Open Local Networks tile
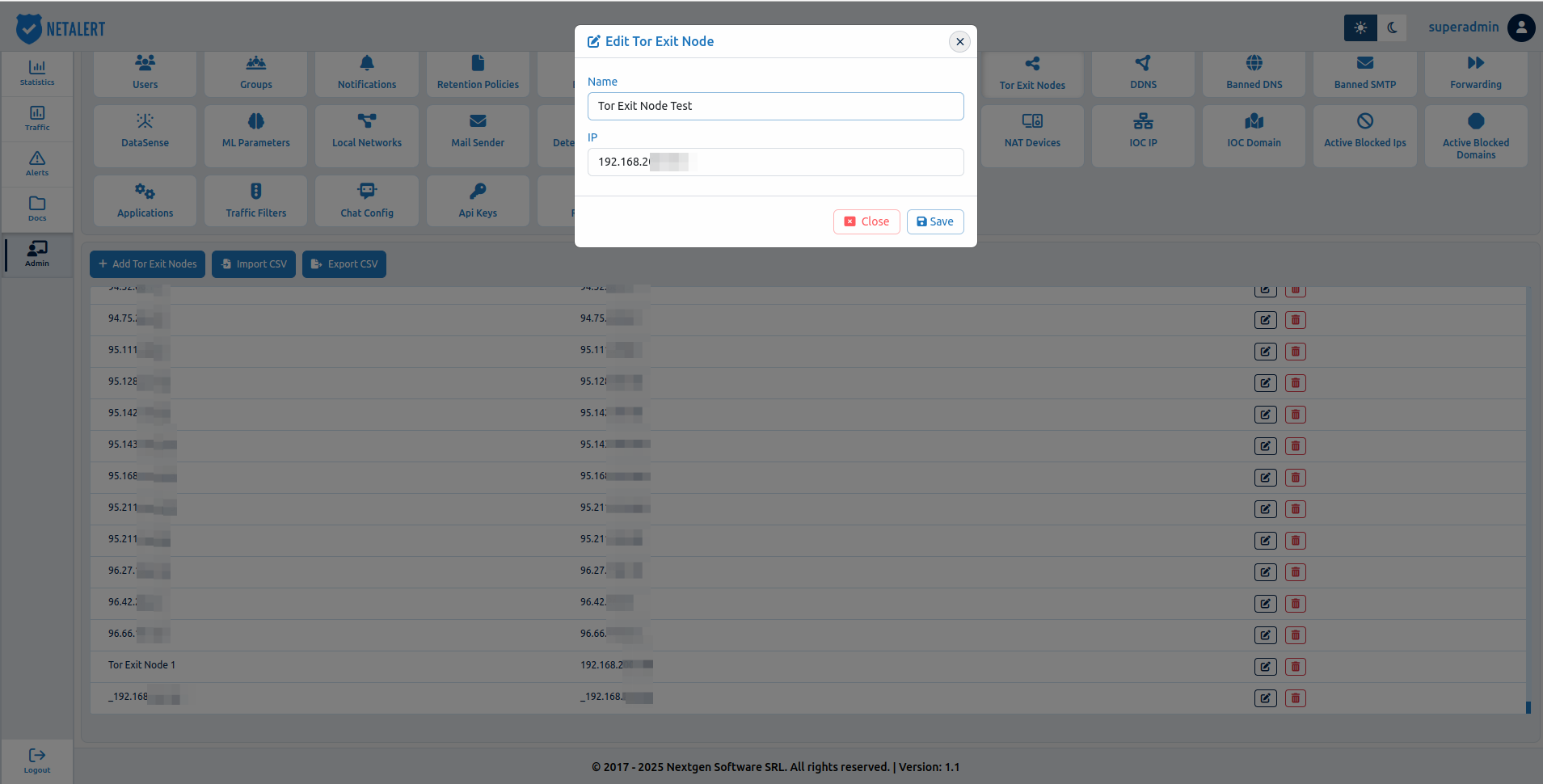The image size is (1543, 784). pyautogui.click(x=367, y=136)
